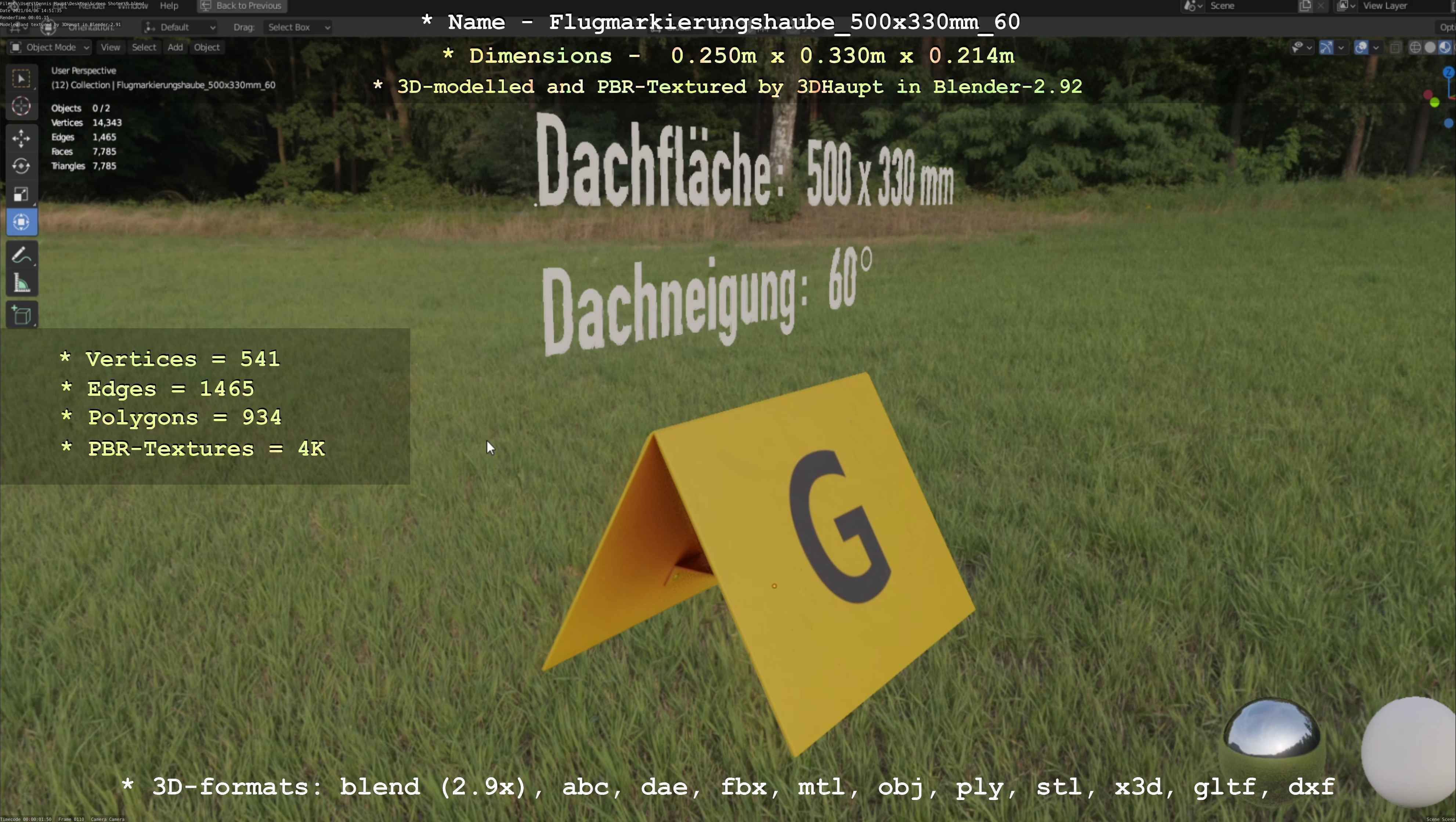Click the User Perspective label

(84, 70)
